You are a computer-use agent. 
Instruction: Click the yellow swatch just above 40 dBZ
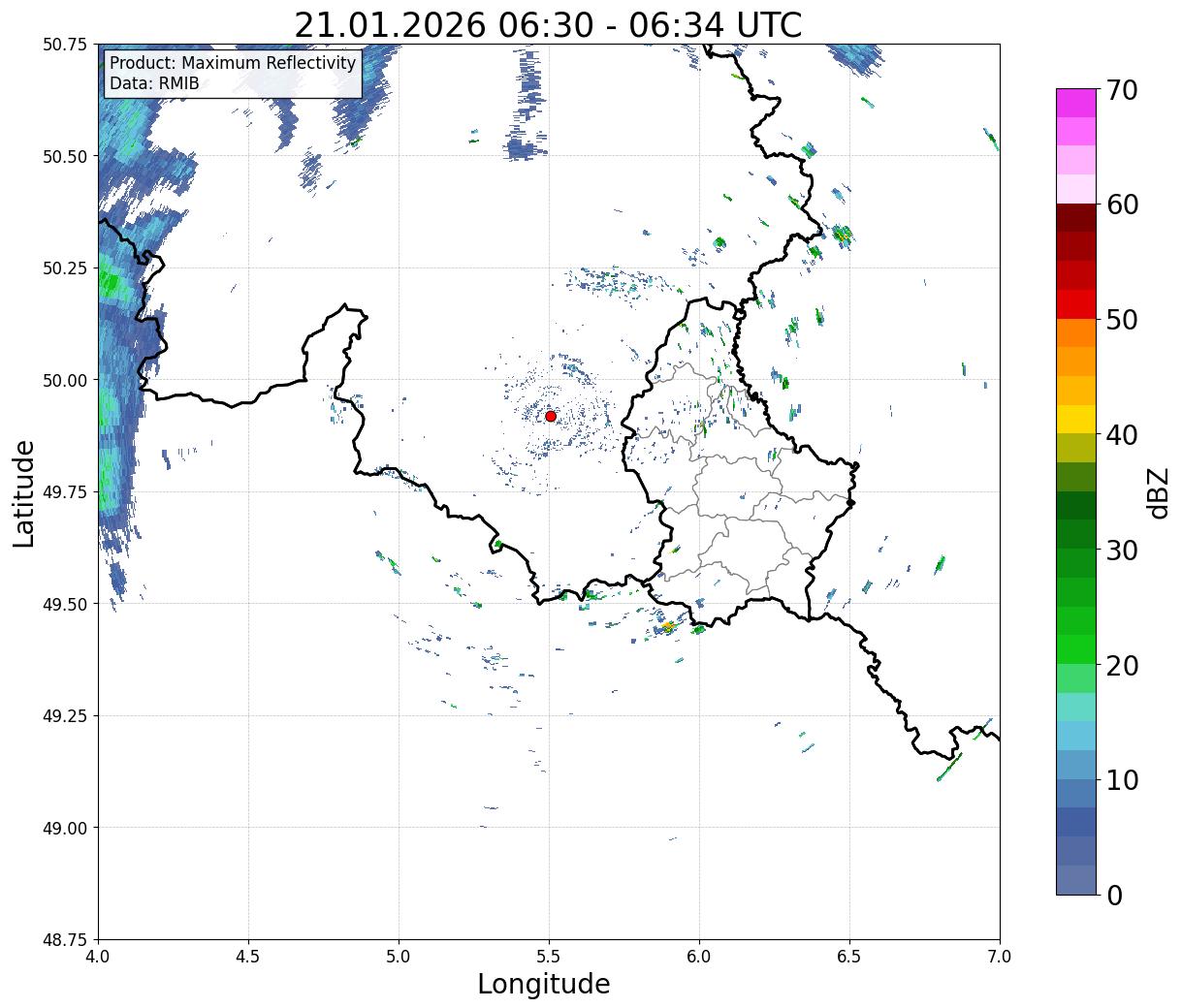(x=1076, y=419)
